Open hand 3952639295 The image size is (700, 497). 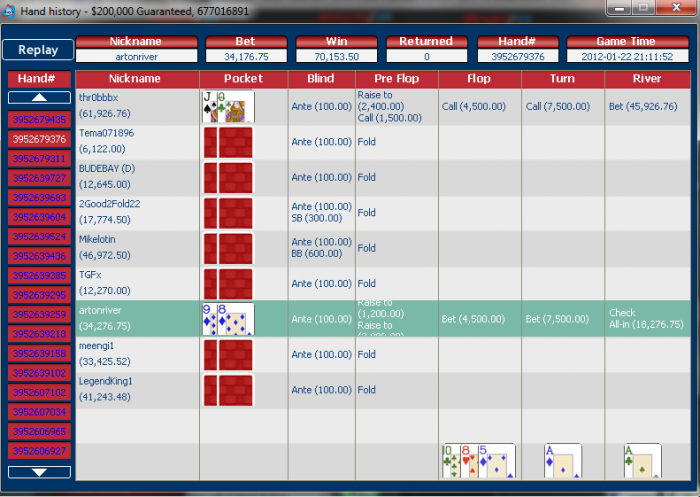tap(39, 295)
